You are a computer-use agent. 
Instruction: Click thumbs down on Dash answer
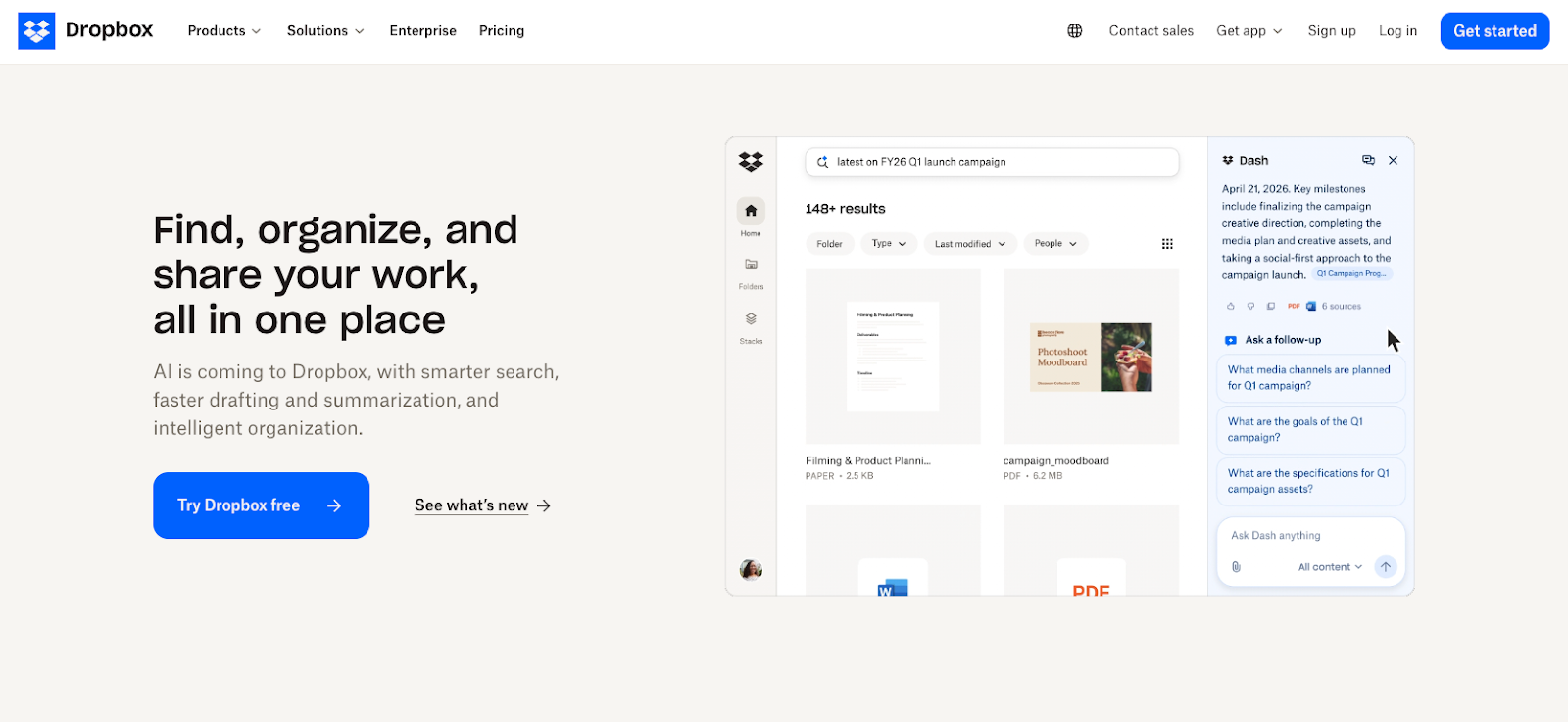[x=1250, y=306]
